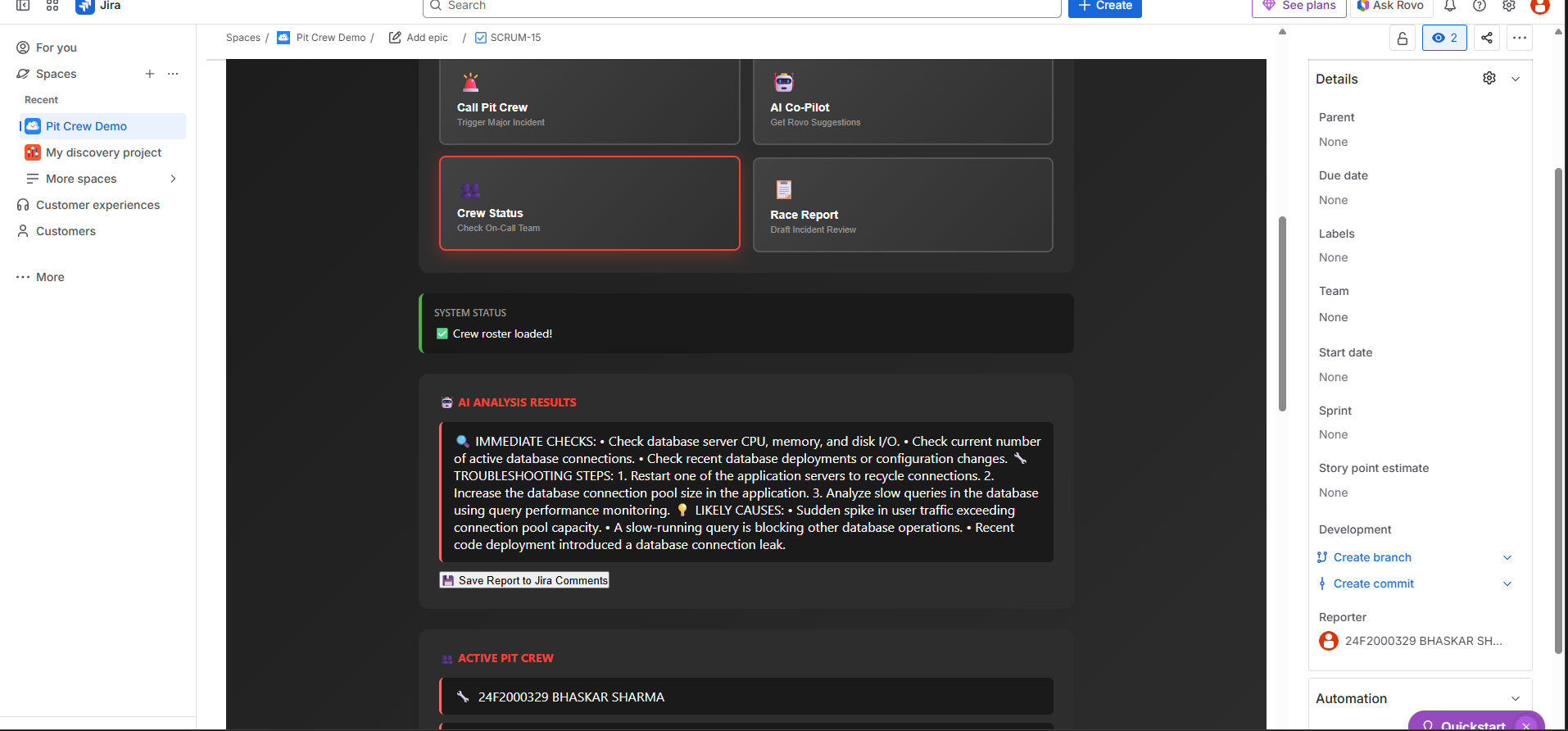Click the Create commit link

pyautogui.click(x=1374, y=583)
